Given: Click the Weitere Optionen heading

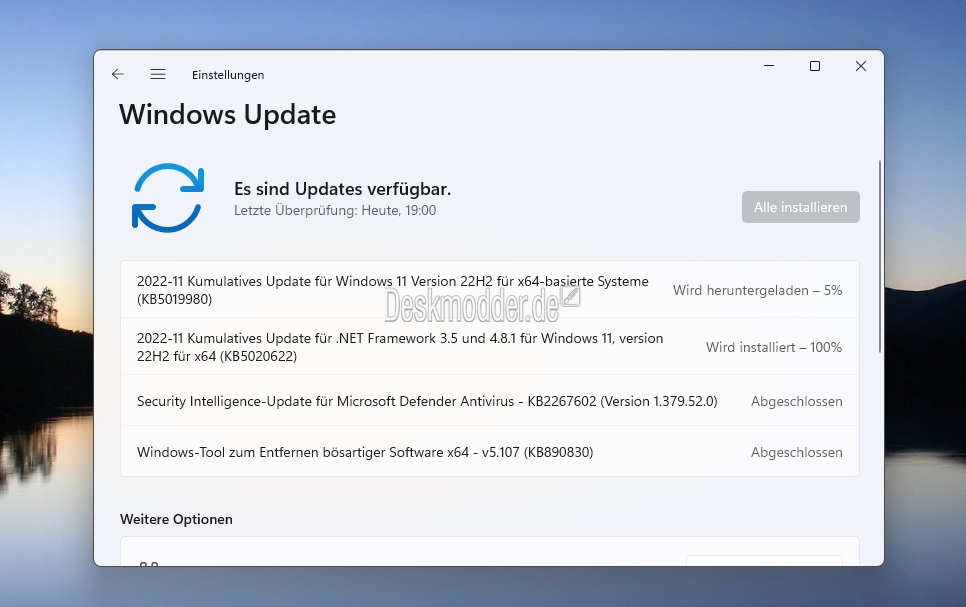Looking at the screenshot, I should click(x=176, y=519).
